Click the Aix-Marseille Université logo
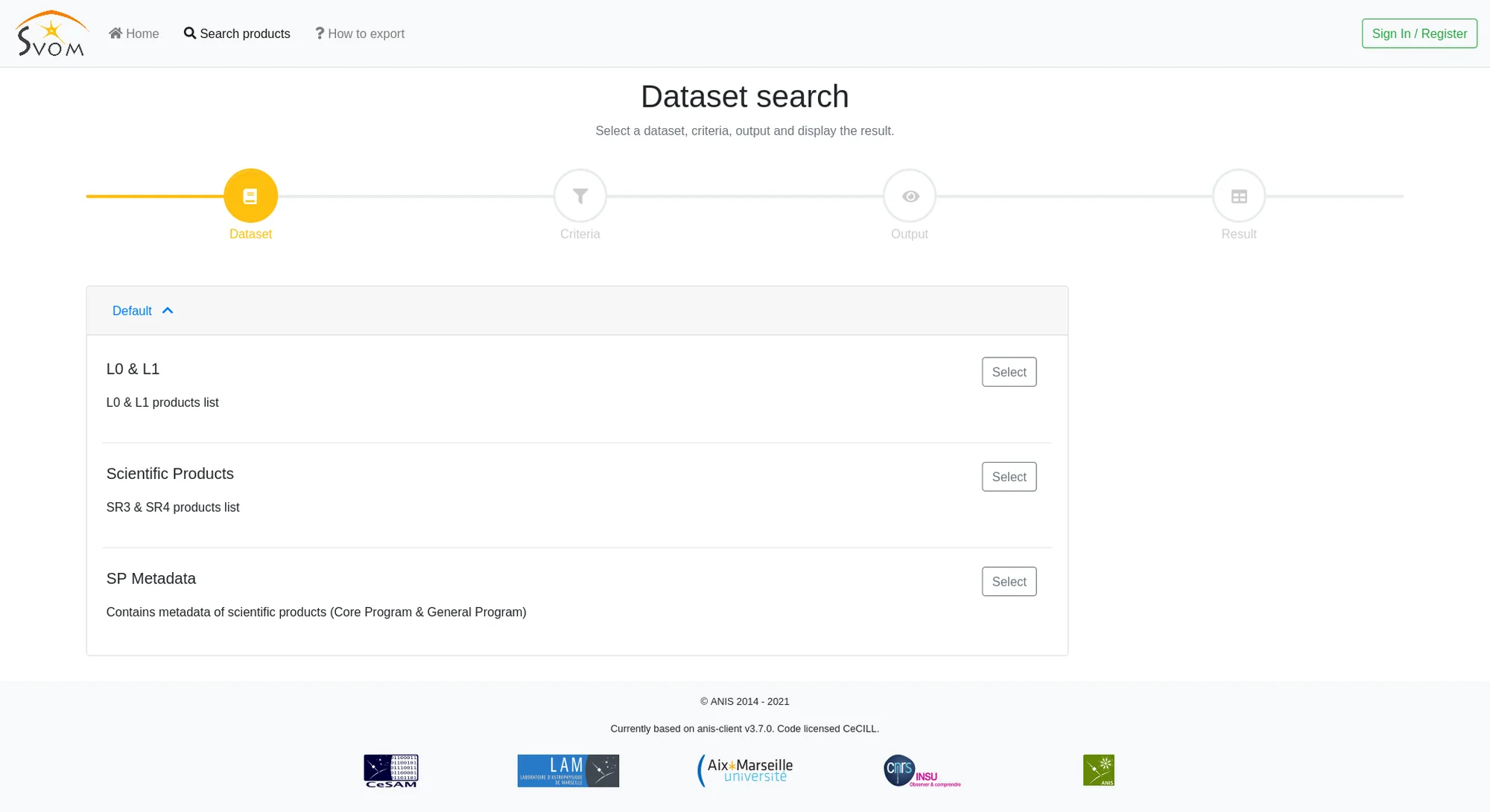 pyautogui.click(x=745, y=771)
